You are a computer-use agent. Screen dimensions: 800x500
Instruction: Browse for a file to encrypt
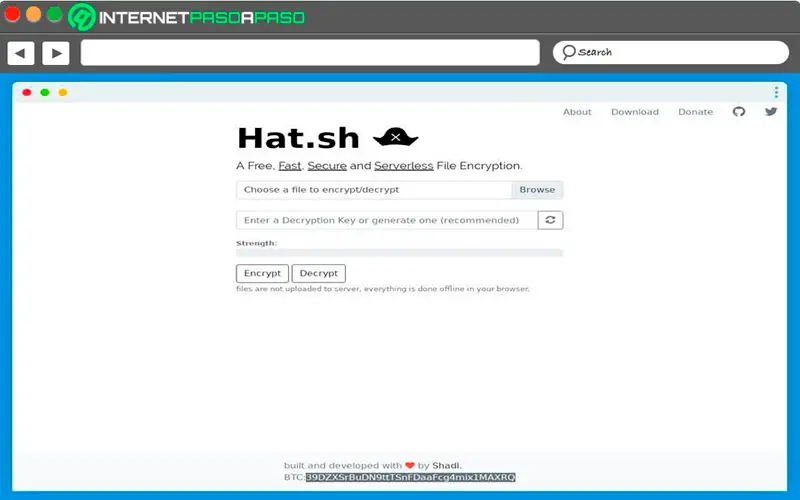point(537,190)
